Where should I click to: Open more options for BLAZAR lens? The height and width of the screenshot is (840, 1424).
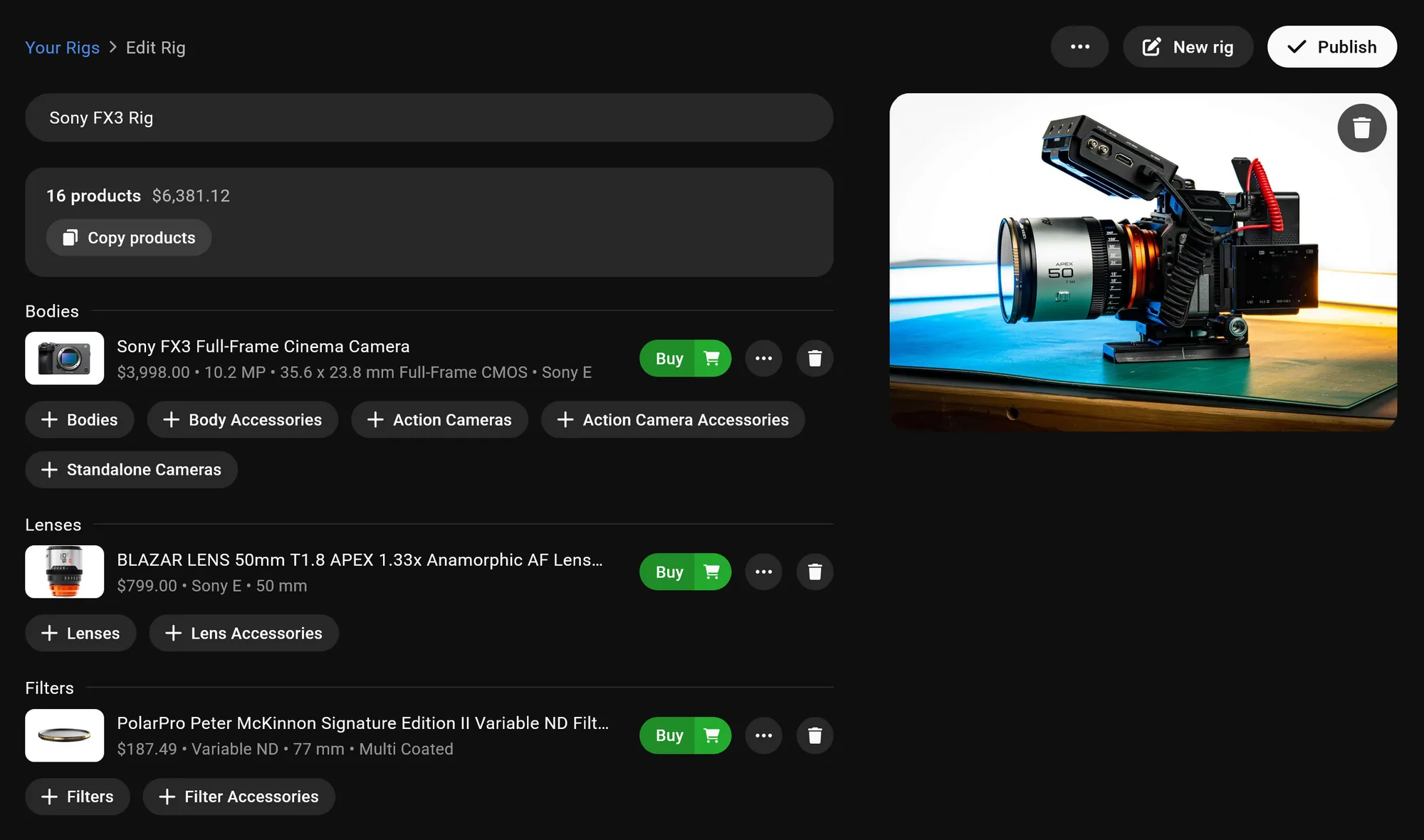tap(763, 572)
